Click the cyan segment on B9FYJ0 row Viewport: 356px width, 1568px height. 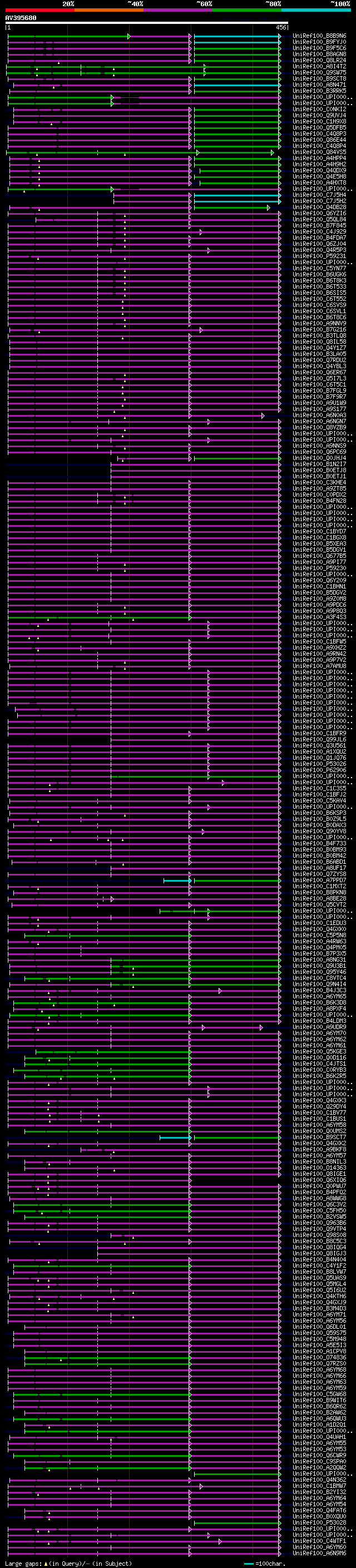click(x=237, y=43)
